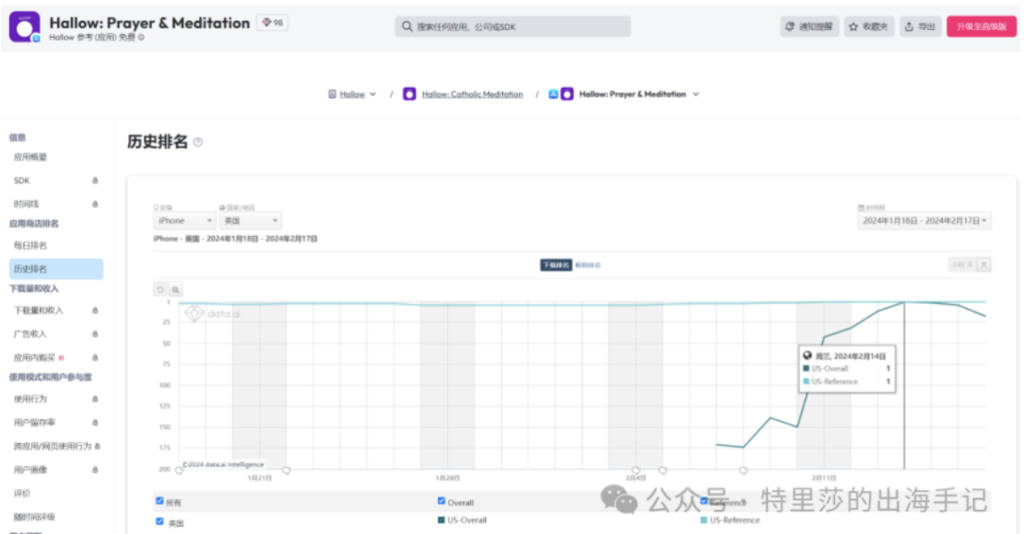Click the lock icon next to 下载量和收入 item

click(x=95, y=310)
